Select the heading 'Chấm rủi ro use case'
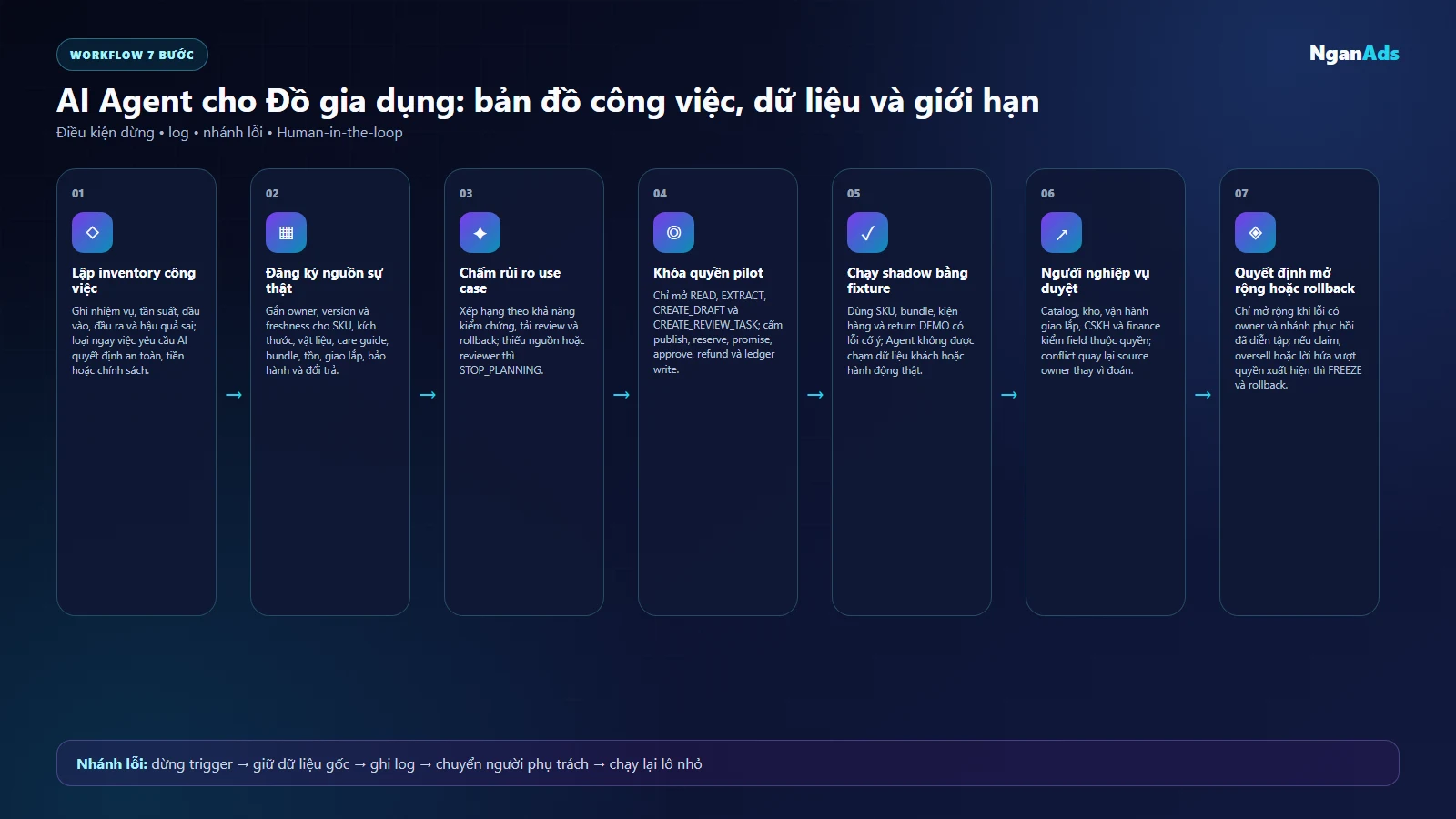 pyautogui.click(x=510, y=280)
